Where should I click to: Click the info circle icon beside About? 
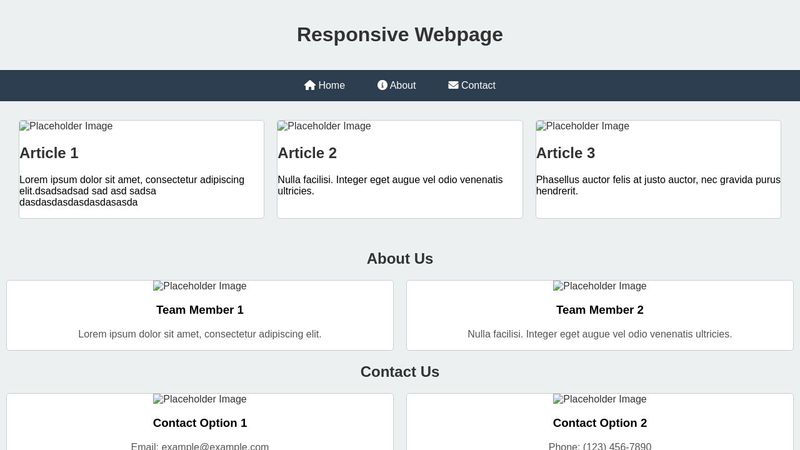click(x=382, y=85)
